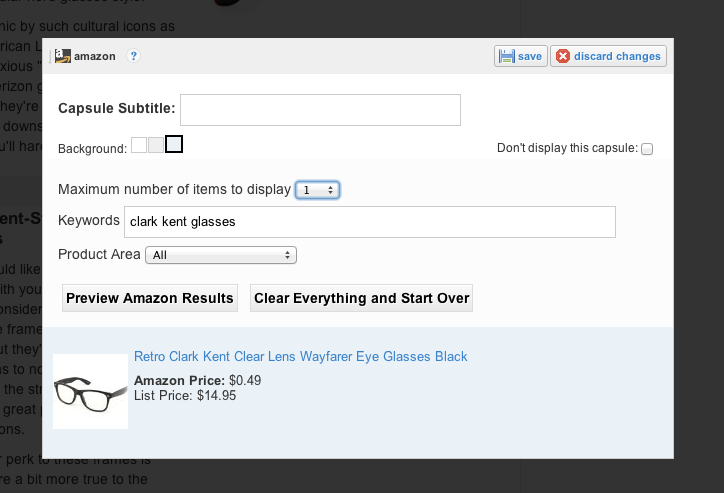Save the capsule with the save button
Screen dimensions: 724x493
(520, 56)
